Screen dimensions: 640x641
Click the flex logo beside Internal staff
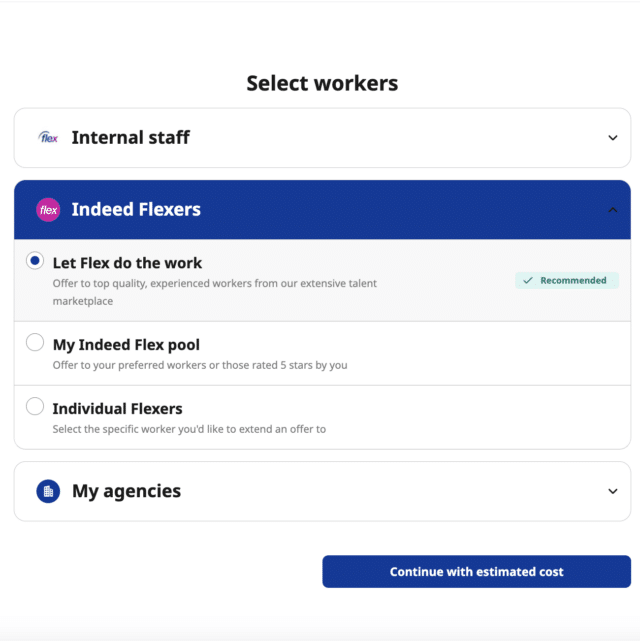pyautogui.click(x=48, y=137)
